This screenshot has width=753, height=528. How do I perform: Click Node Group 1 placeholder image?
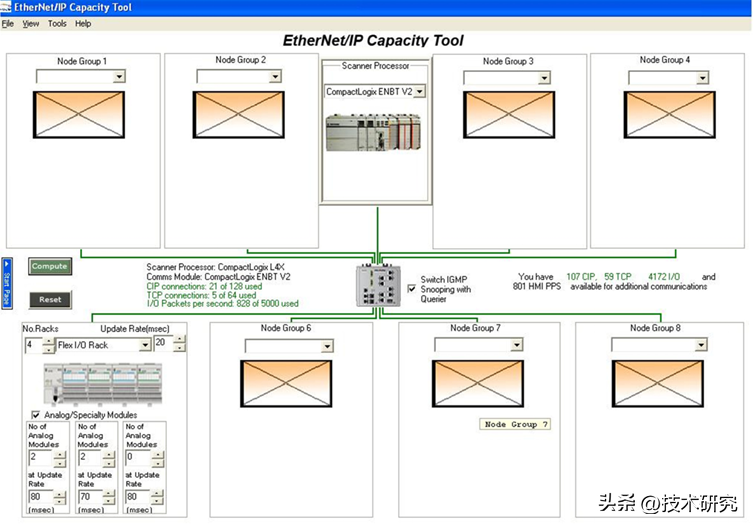[x=79, y=114]
